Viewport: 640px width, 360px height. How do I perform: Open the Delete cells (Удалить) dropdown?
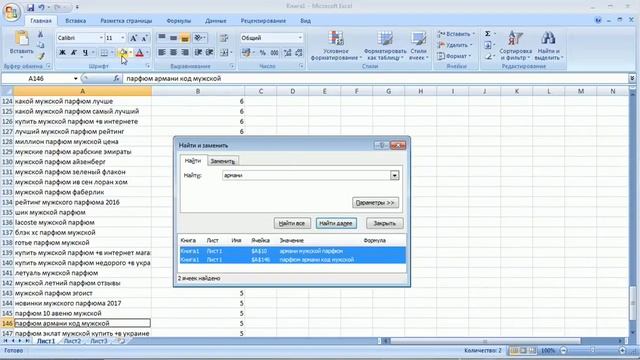point(455,45)
